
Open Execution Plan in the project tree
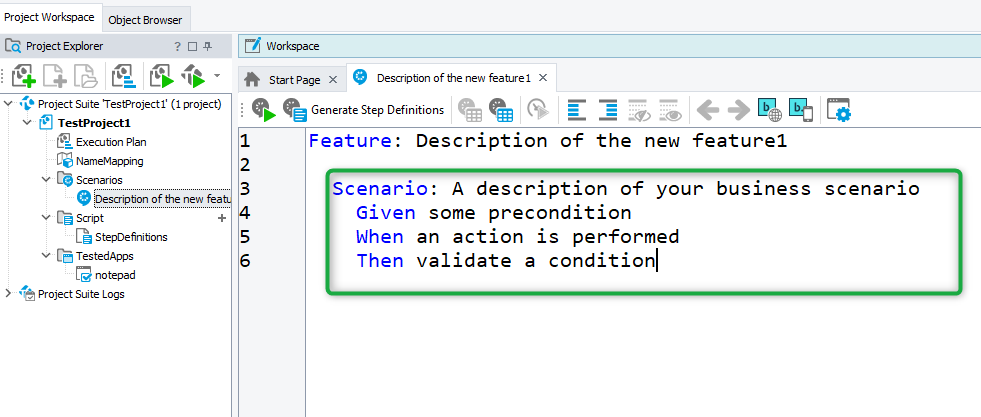pyautogui.click(x=111, y=142)
